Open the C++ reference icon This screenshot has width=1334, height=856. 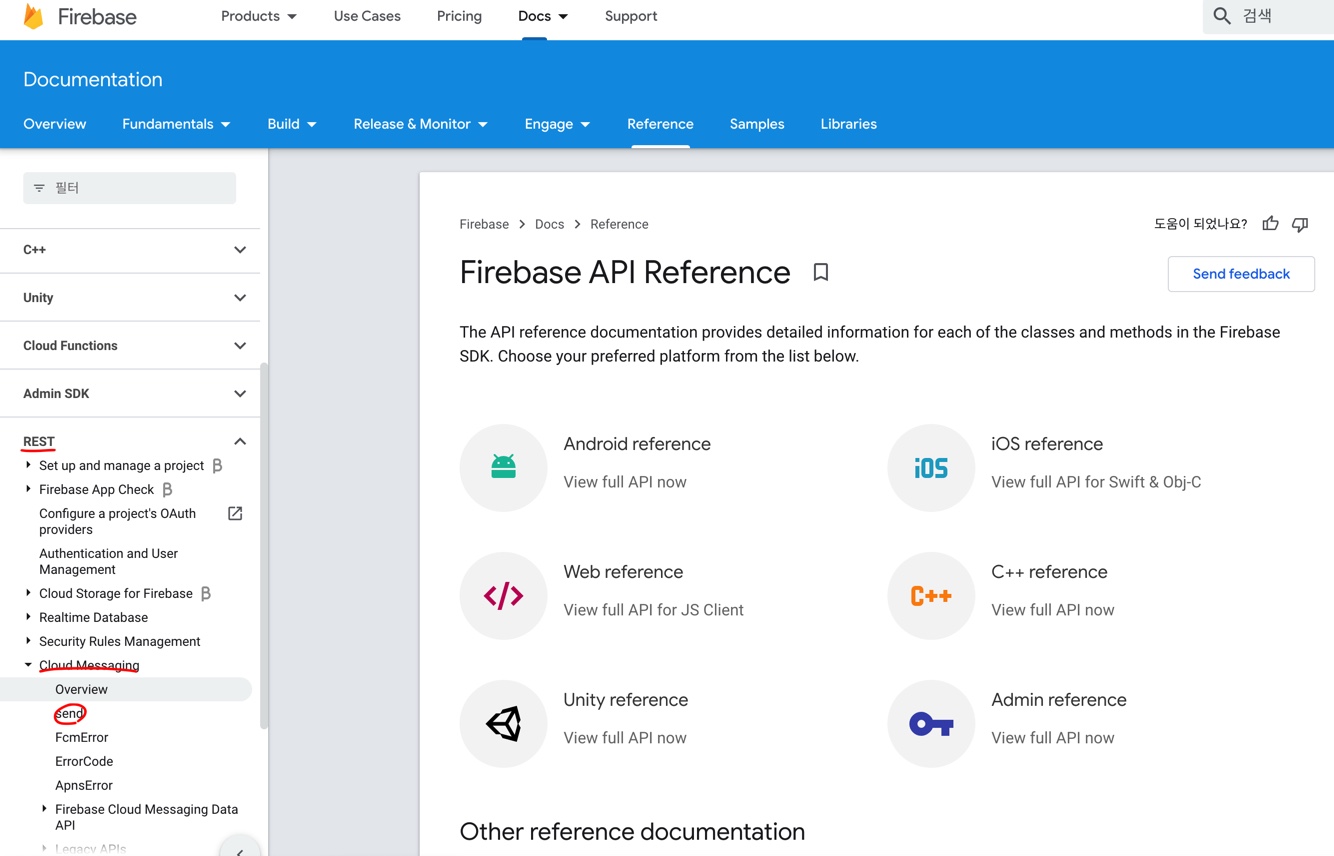(x=931, y=595)
